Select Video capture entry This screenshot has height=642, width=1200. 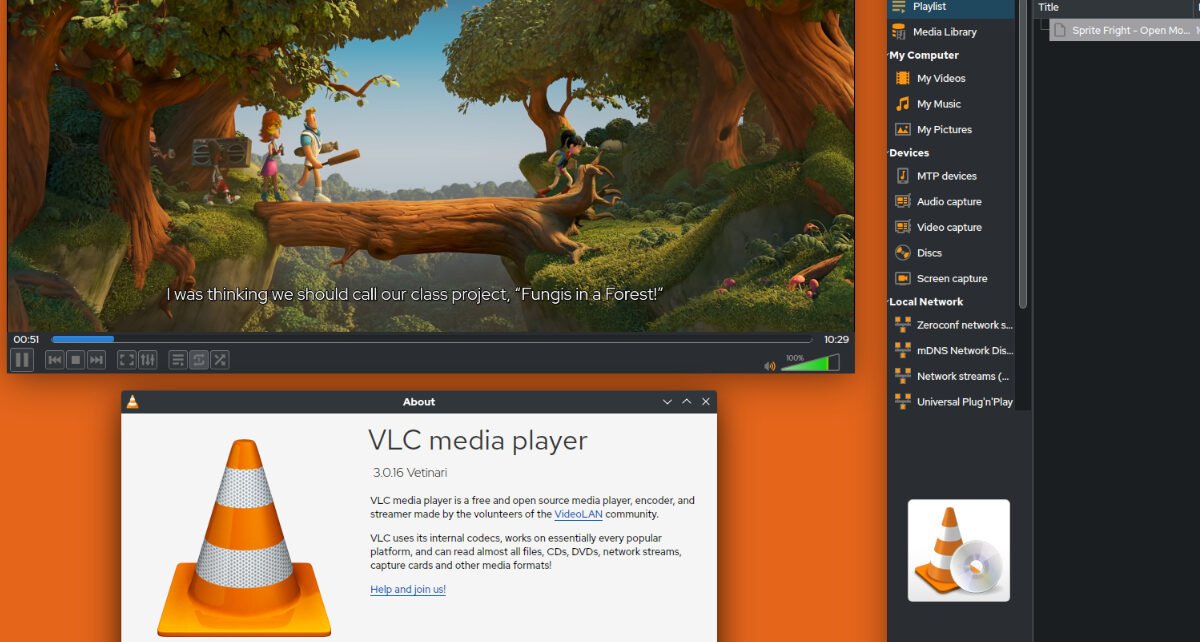[951, 228]
